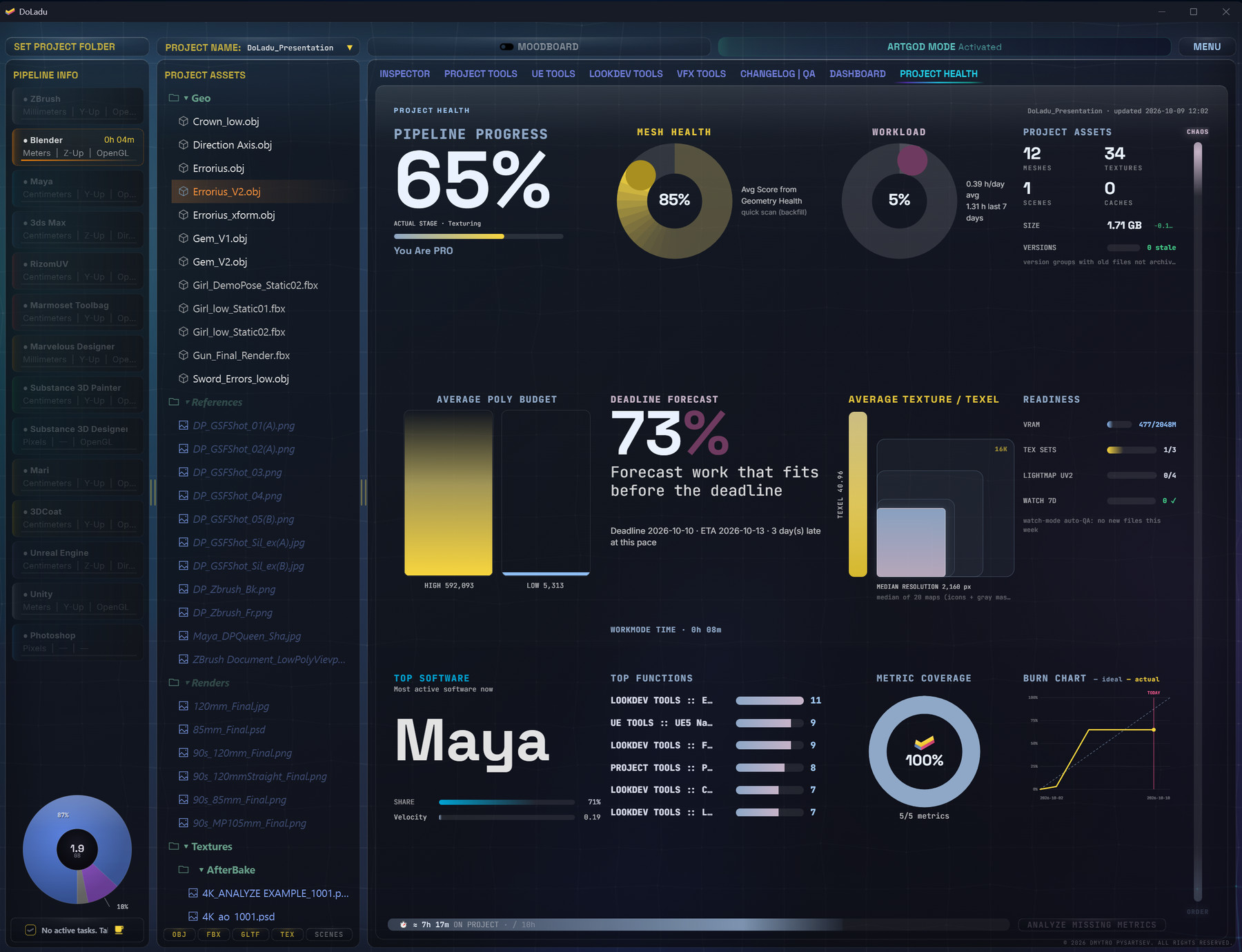Click the mesh icon beside Sword_Errors_low.obj
Image resolution: width=1242 pixels, height=952 pixels.
[184, 379]
